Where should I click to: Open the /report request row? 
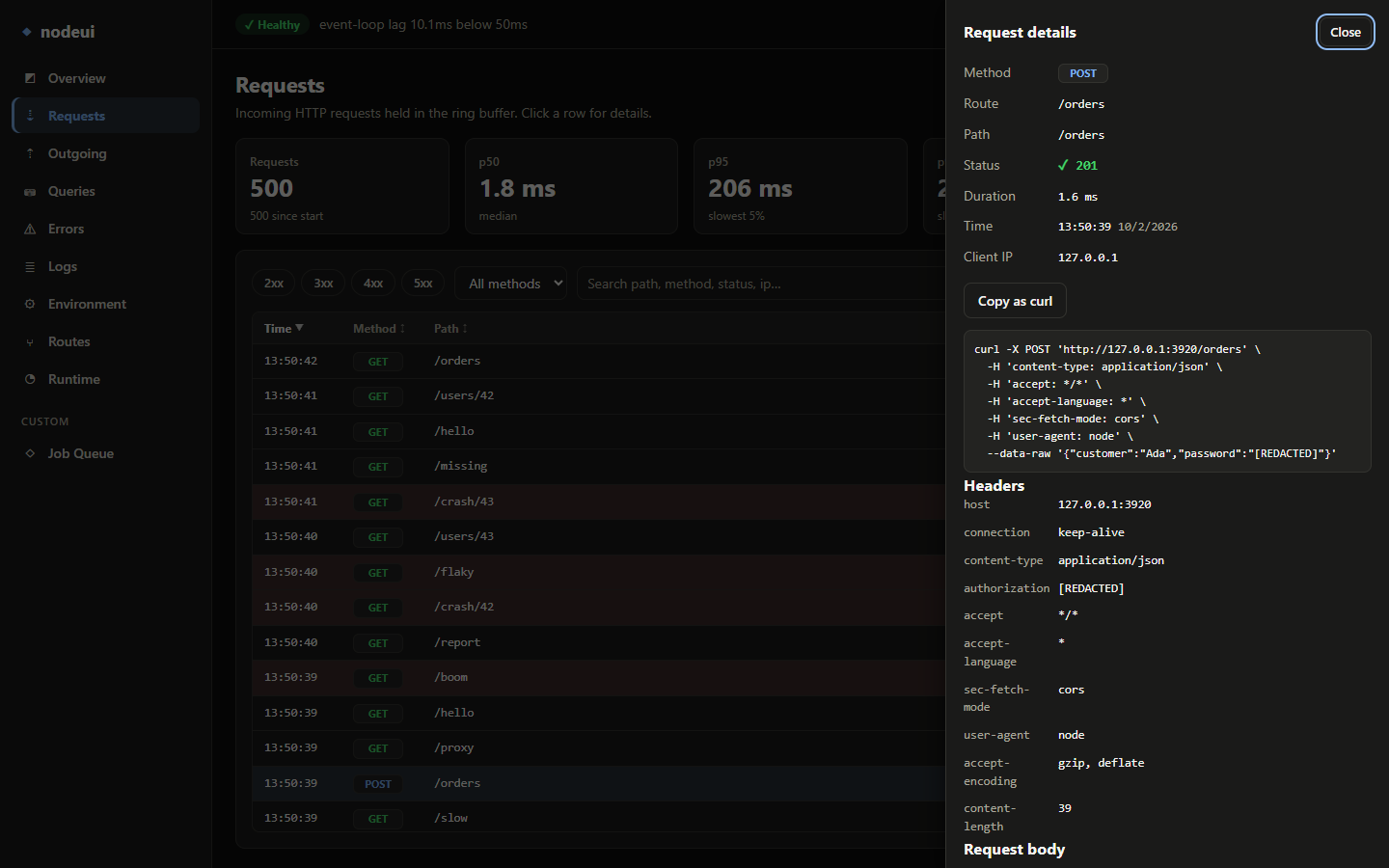tap(598, 642)
